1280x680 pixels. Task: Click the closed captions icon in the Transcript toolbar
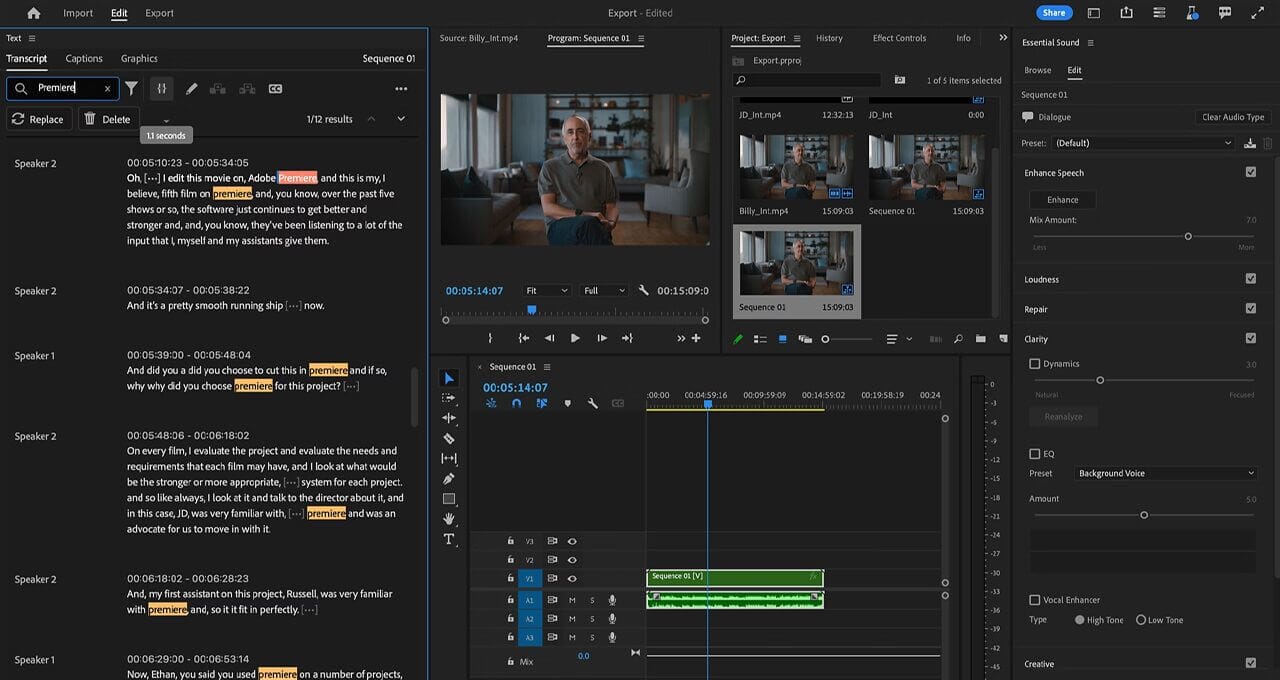(x=275, y=89)
